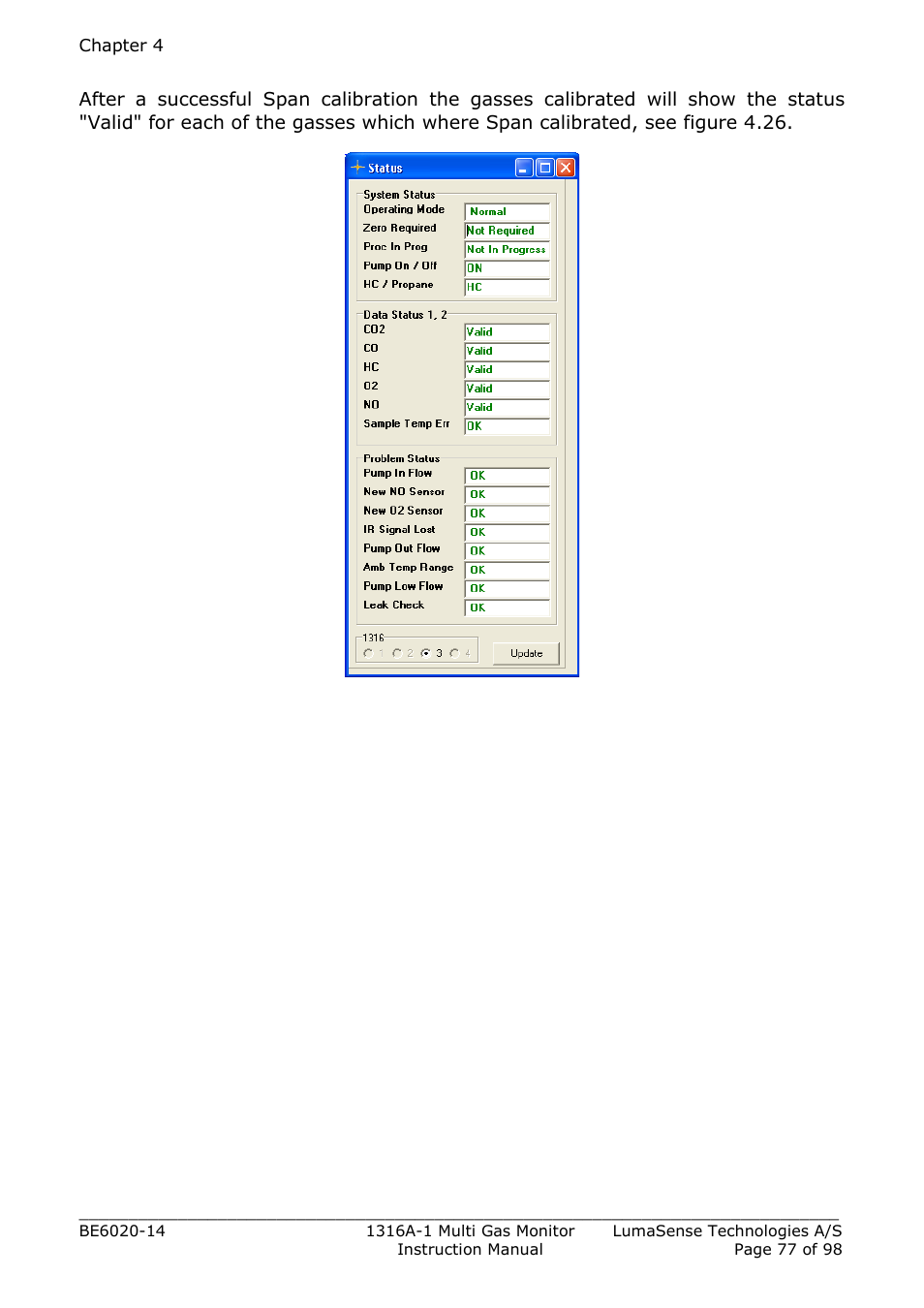Click the 'Leak Check' label
Viewport: 924px width, 1308px height.
click(x=394, y=605)
